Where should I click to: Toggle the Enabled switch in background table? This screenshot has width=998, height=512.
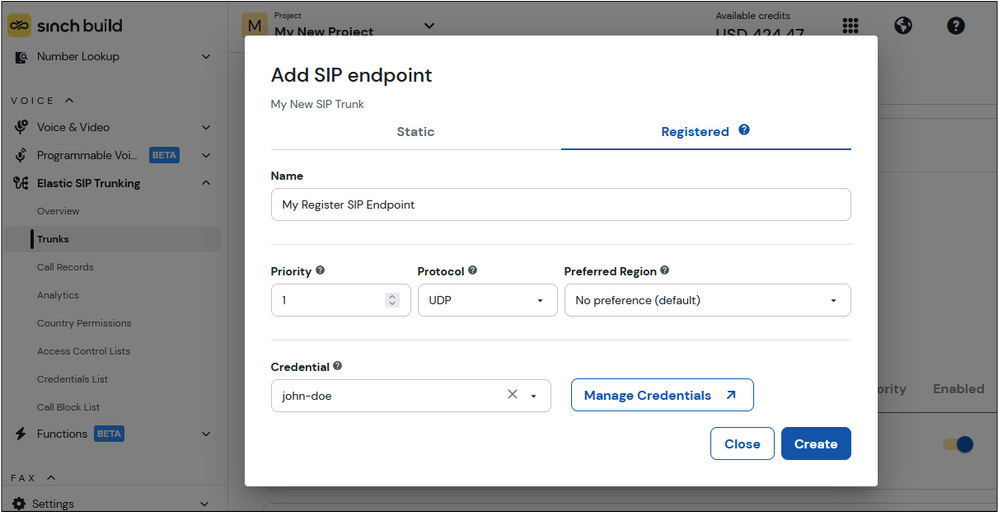click(959, 444)
